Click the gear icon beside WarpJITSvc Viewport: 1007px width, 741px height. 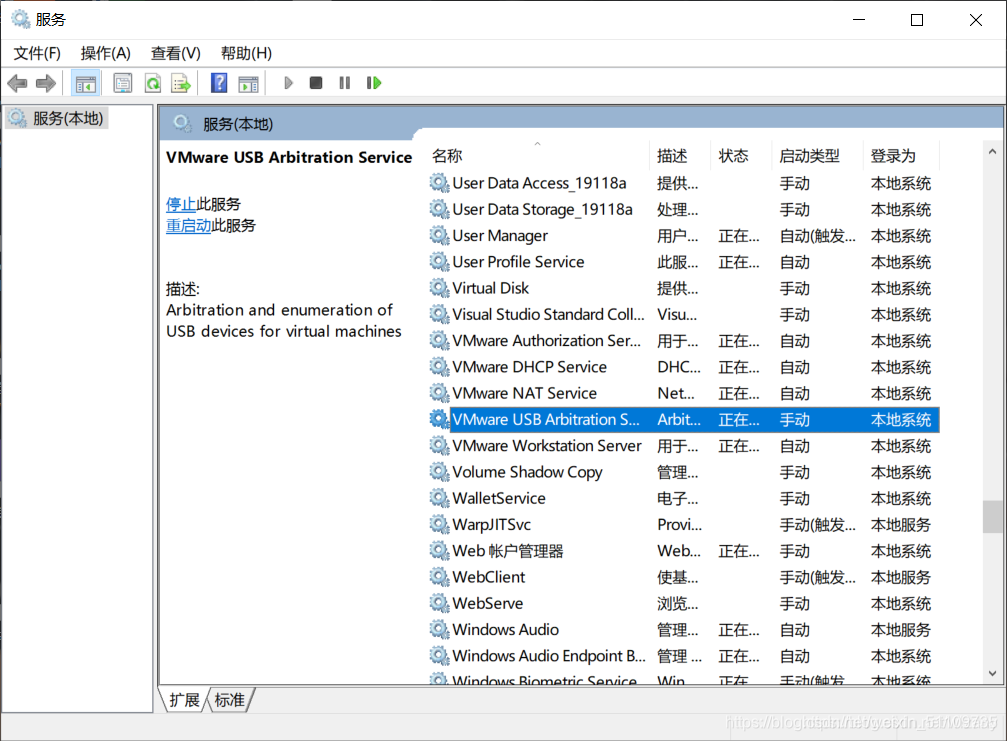[x=439, y=525]
